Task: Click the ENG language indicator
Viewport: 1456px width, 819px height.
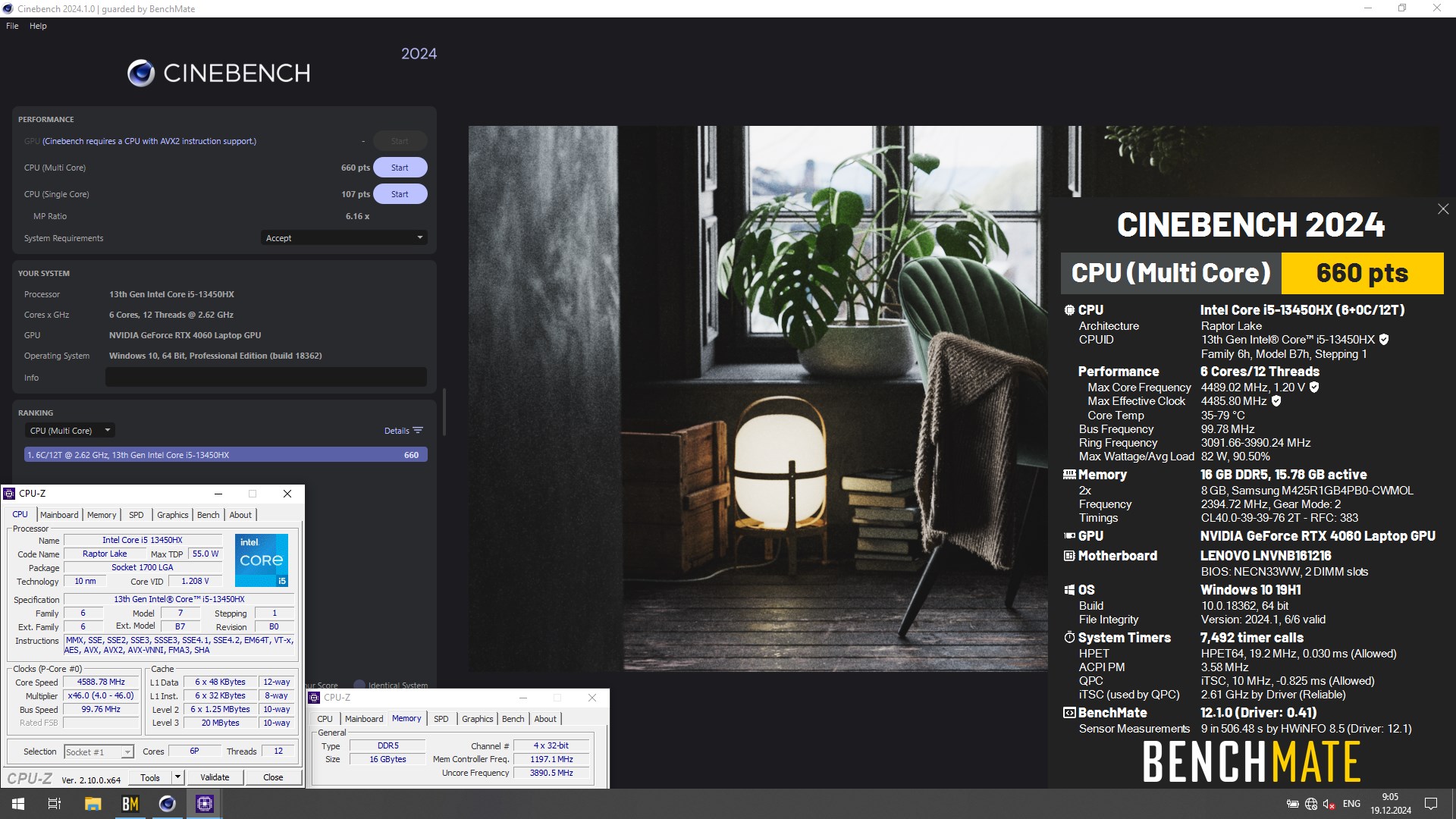Action: point(1351,804)
